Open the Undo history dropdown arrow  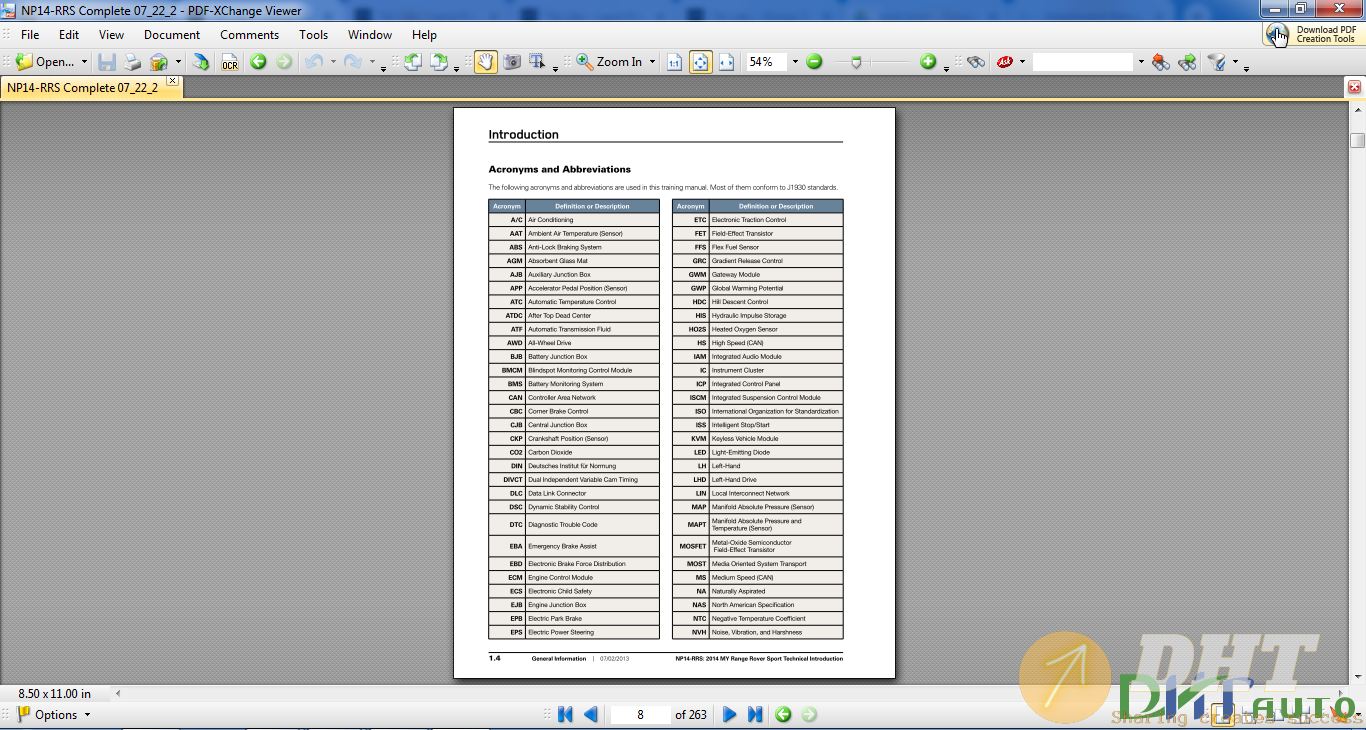pyautogui.click(x=332, y=62)
